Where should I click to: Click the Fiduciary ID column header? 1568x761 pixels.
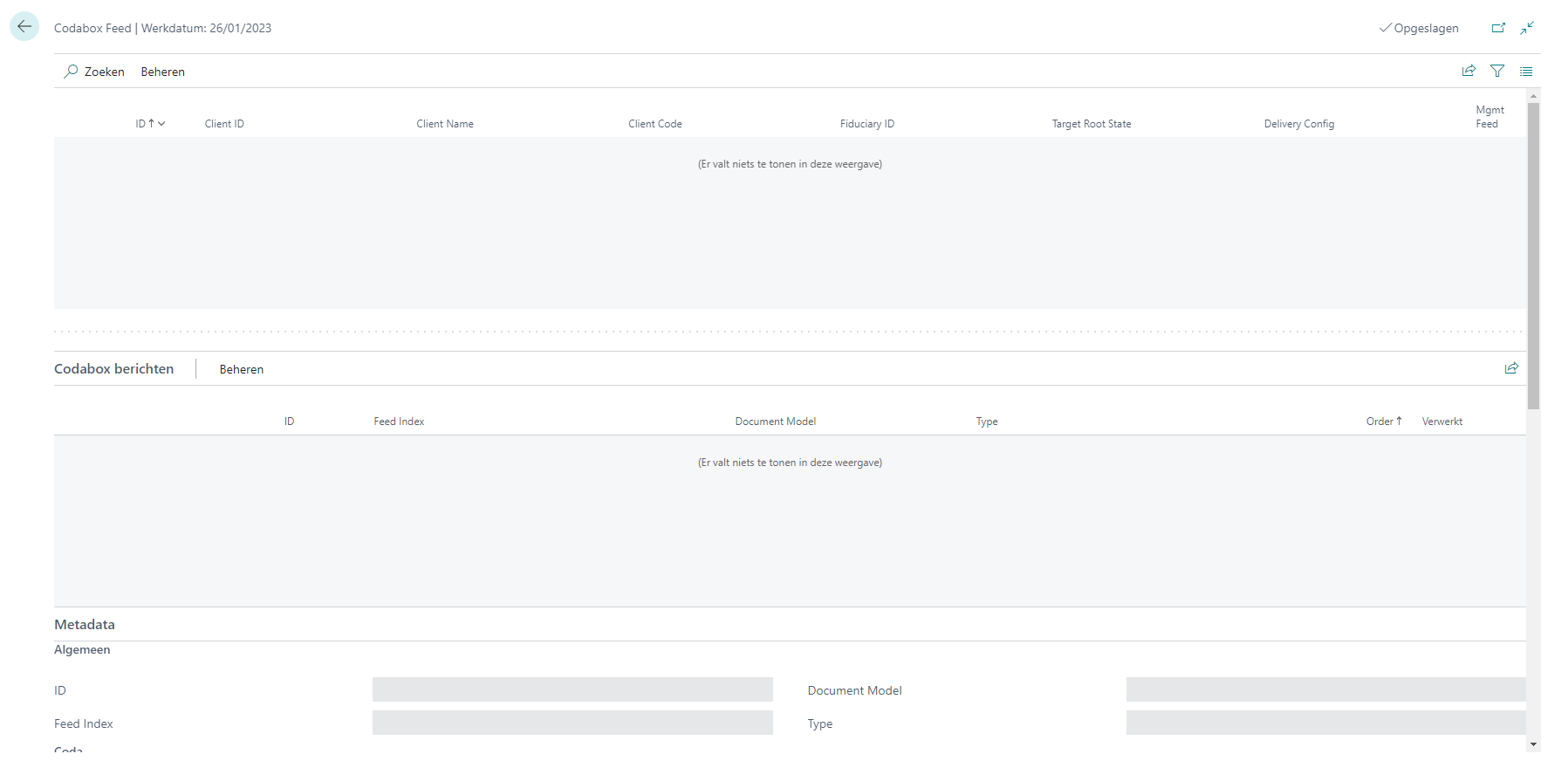[x=866, y=124]
